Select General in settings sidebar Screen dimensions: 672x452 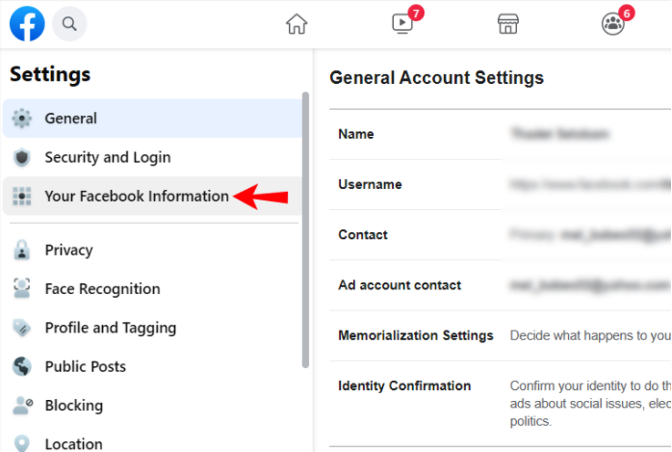[x=153, y=118]
